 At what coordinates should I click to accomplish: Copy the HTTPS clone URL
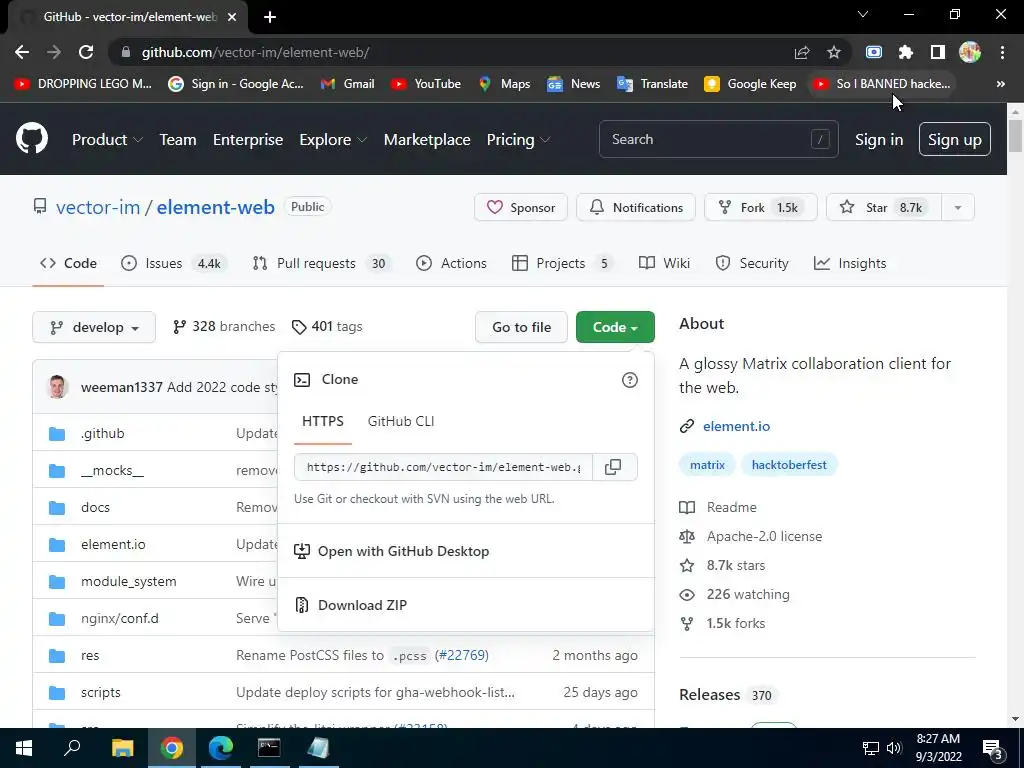click(x=613, y=467)
